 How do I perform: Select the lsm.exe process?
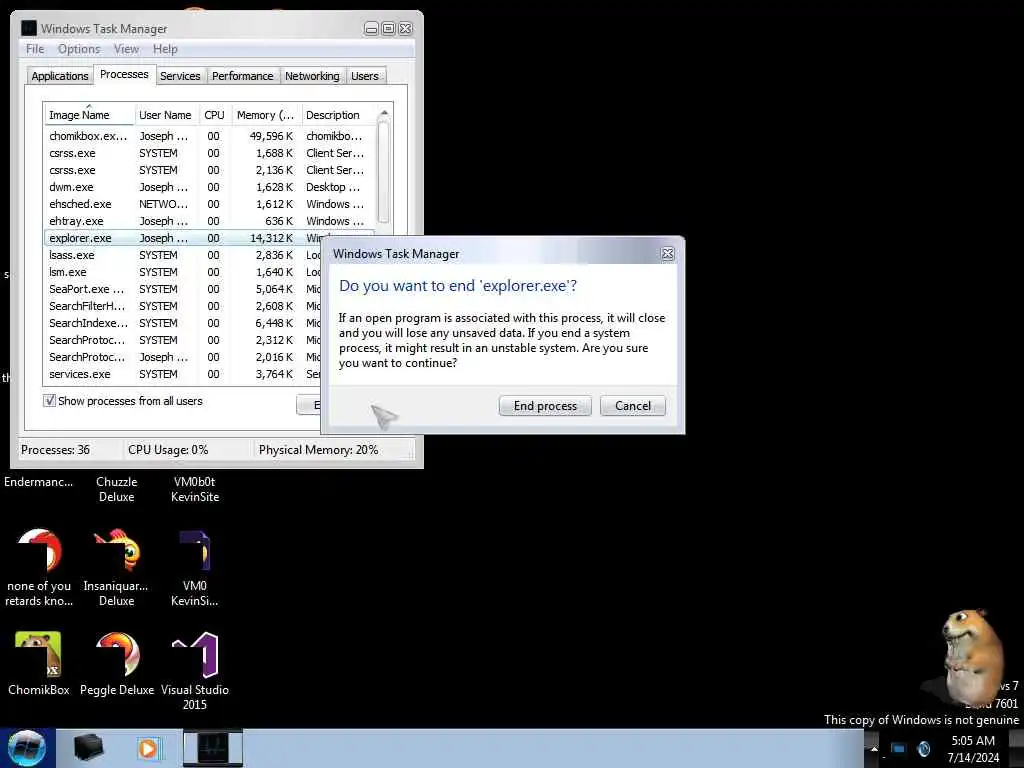(183, 272)
